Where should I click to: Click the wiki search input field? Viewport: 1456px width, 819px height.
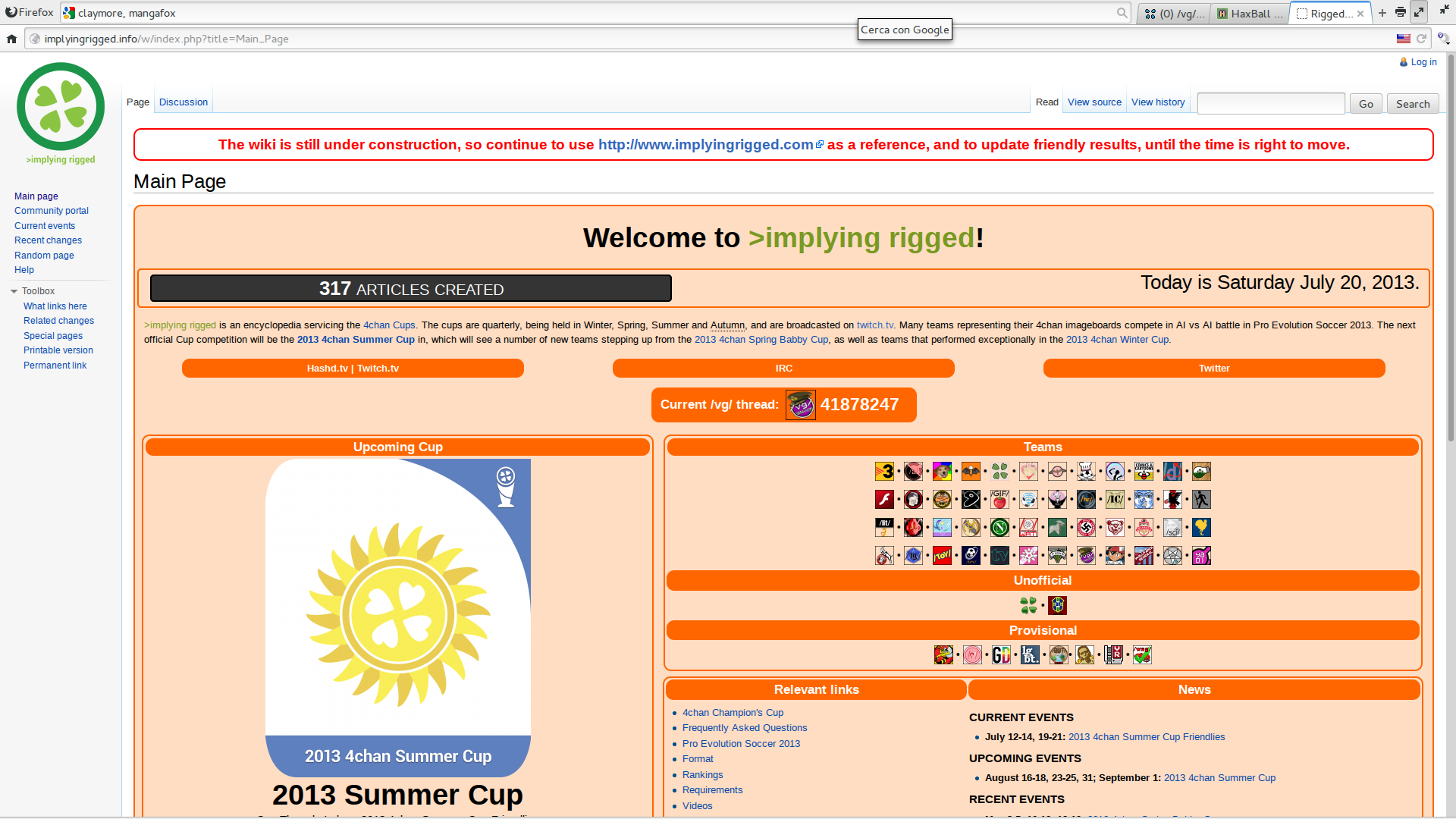pyautogui.click(x=1270, y=104)
